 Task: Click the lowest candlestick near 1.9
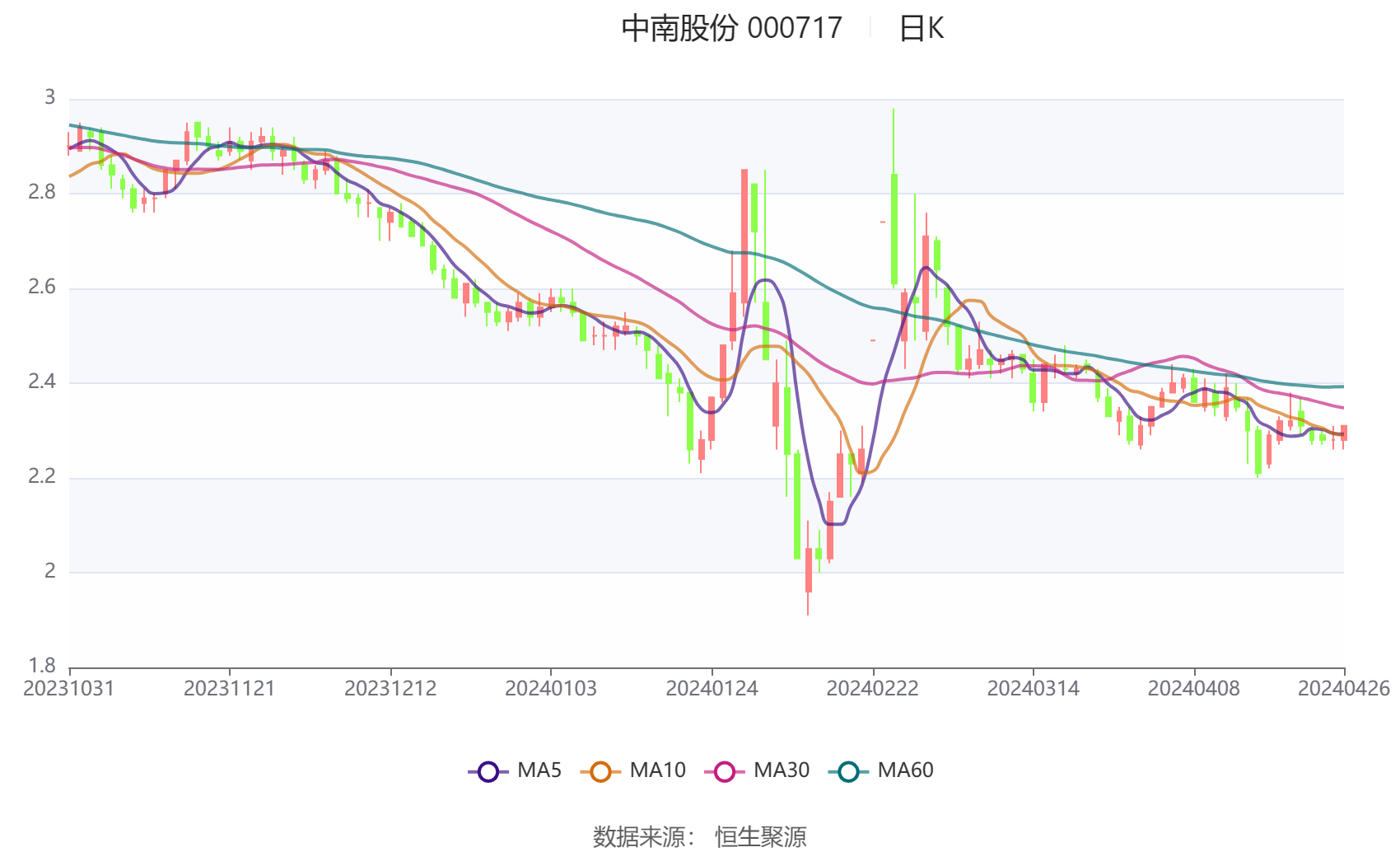808,570
